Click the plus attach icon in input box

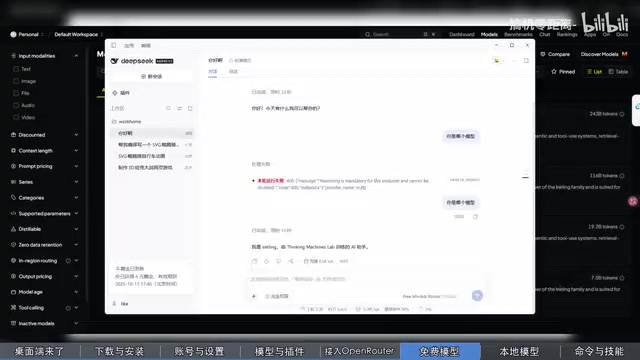pos(254,296)
